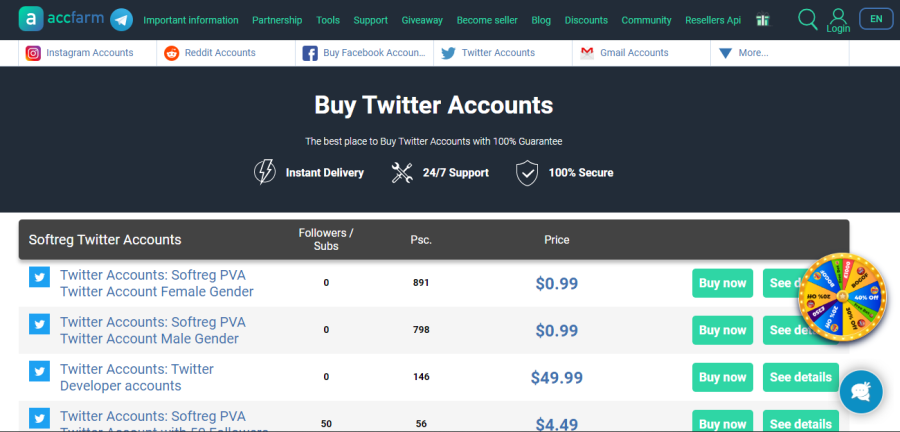
Task: Open the EN language selector
Action: click(x=876, y=19)
